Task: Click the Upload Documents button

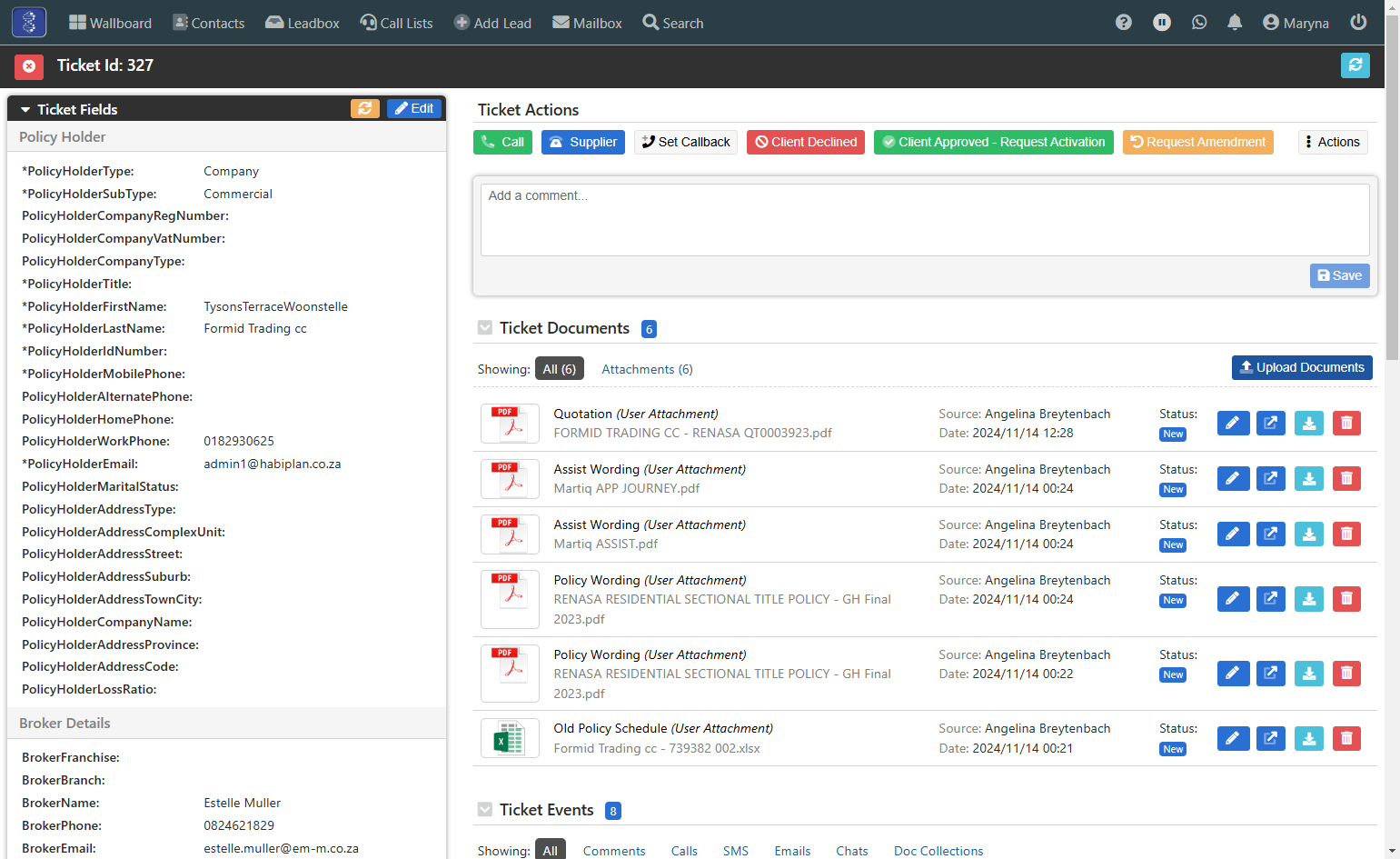Action: (1302, 367)
